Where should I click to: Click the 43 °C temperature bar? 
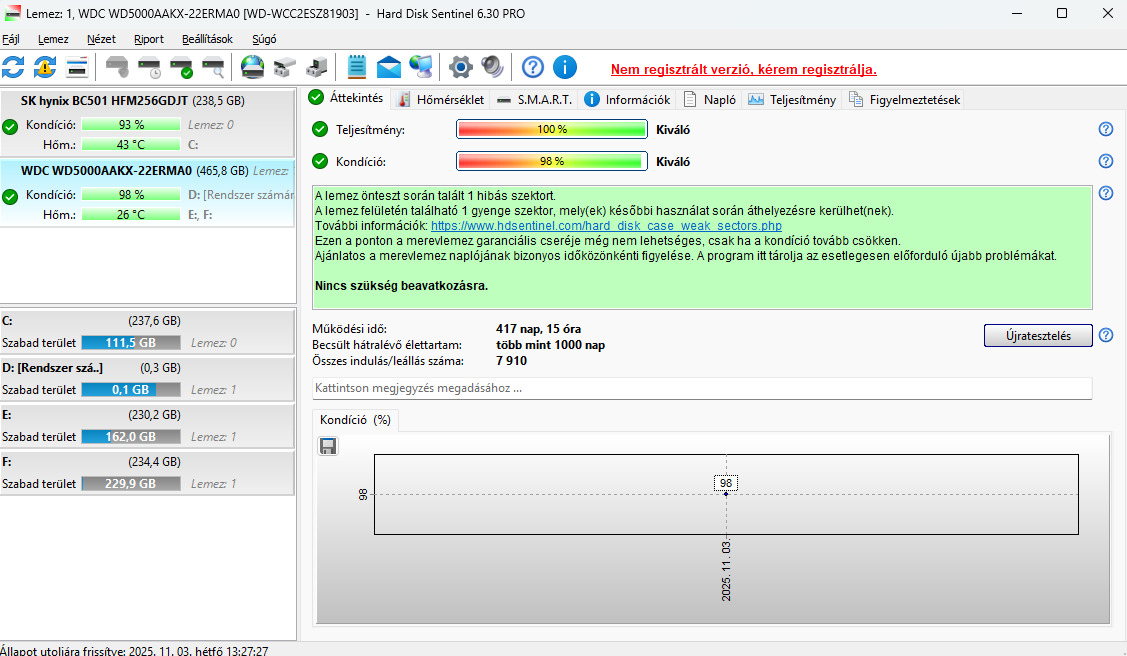pos(131,144)
